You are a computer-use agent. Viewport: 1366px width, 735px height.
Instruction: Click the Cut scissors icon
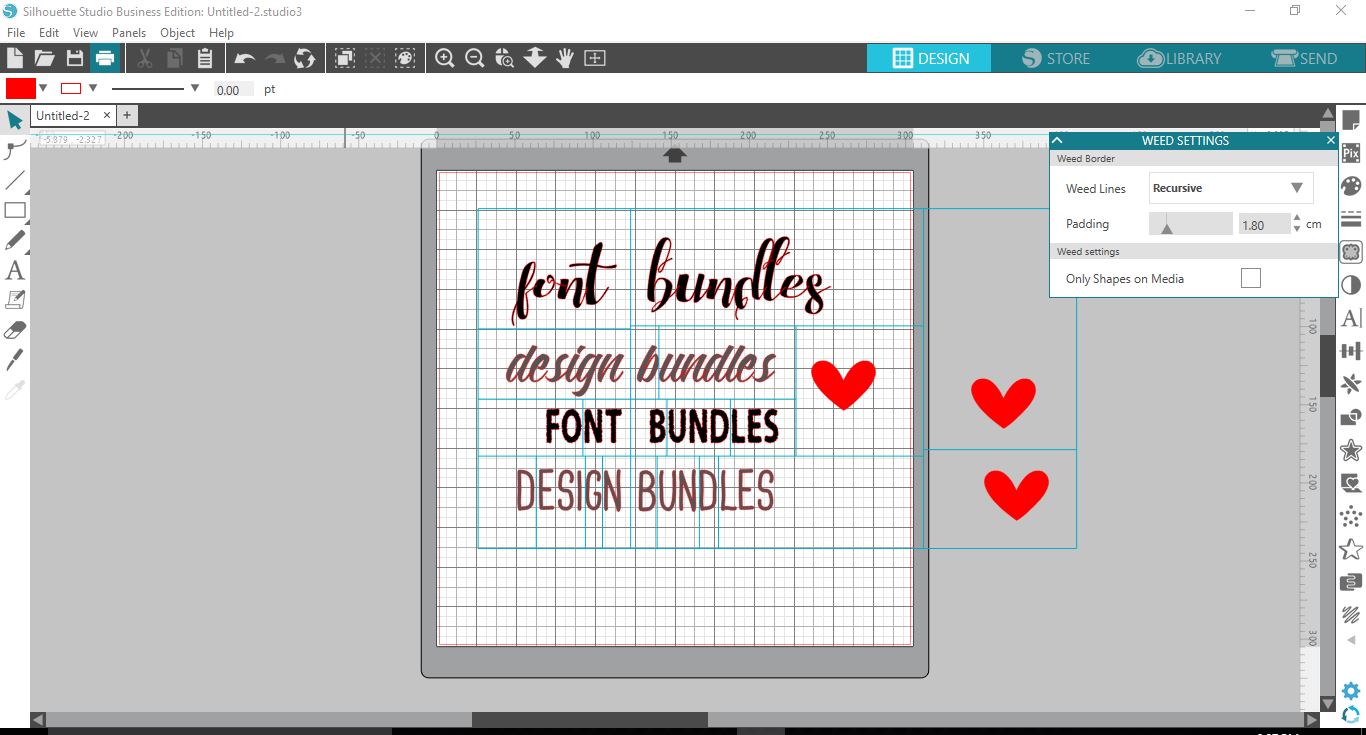tap(144, 58)
